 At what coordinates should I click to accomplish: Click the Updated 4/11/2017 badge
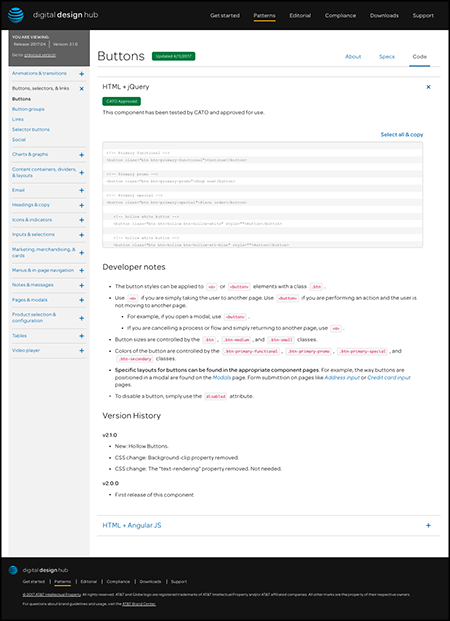174,56
